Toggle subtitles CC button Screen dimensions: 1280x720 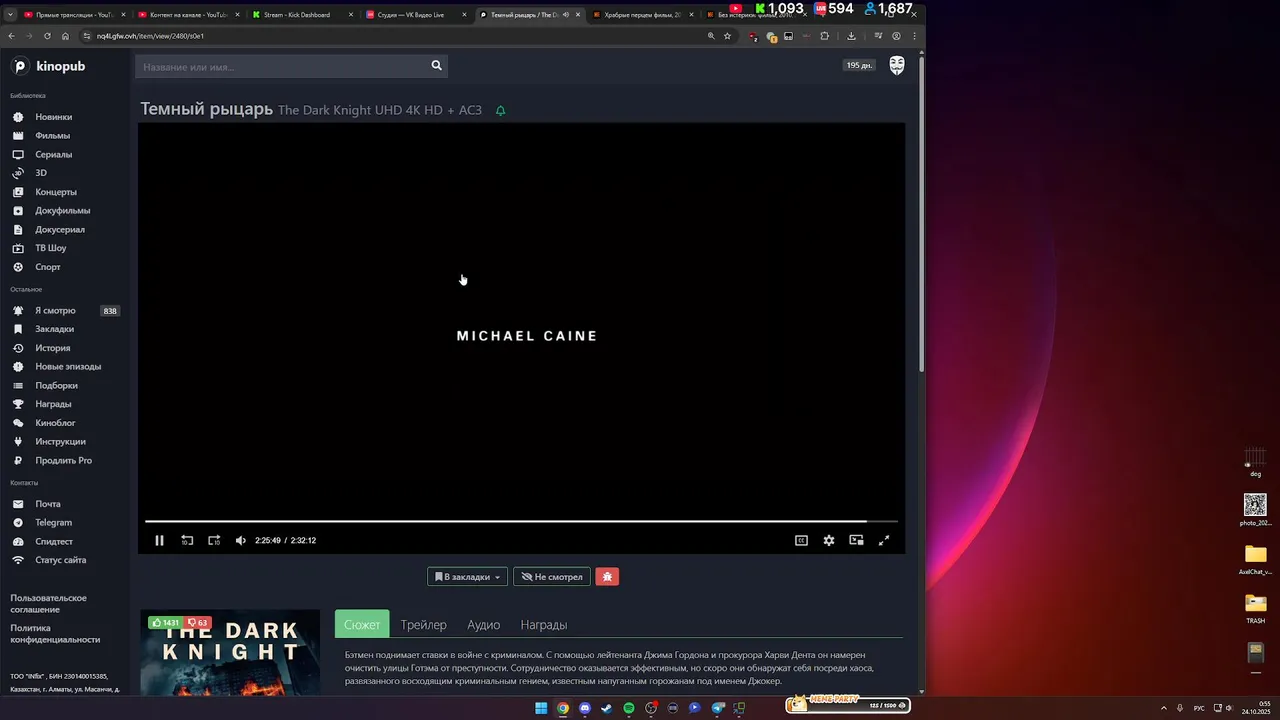pyautogui.click(x=801, y=540)
